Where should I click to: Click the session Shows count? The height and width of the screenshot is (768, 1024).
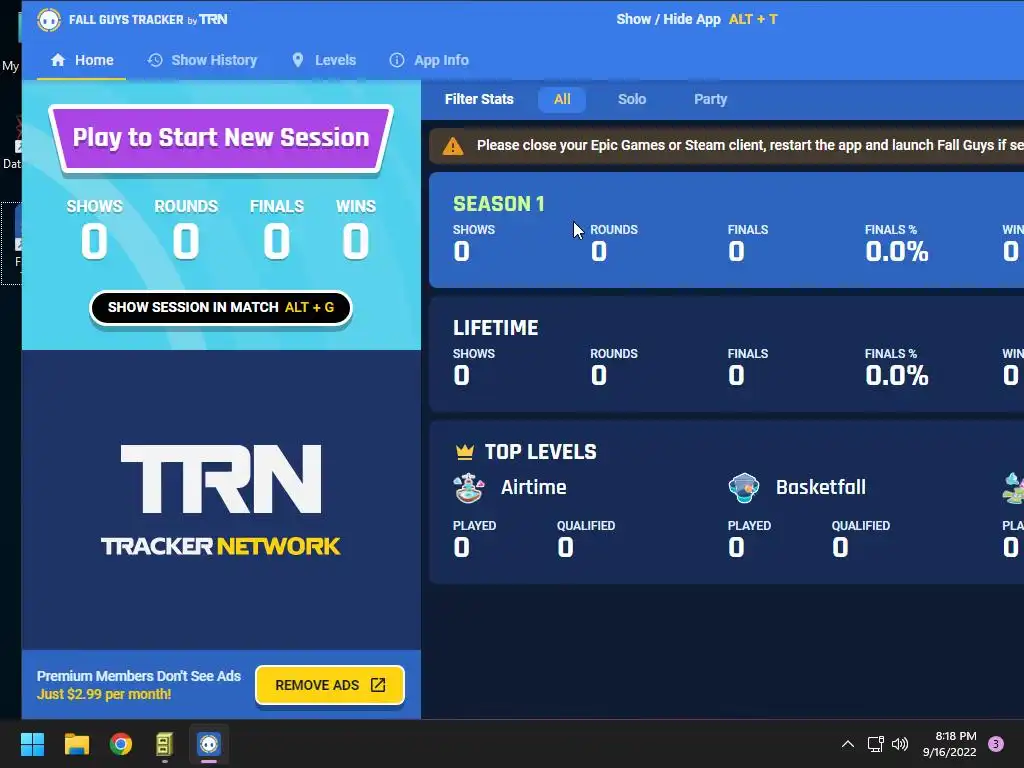tap(94, 241)
